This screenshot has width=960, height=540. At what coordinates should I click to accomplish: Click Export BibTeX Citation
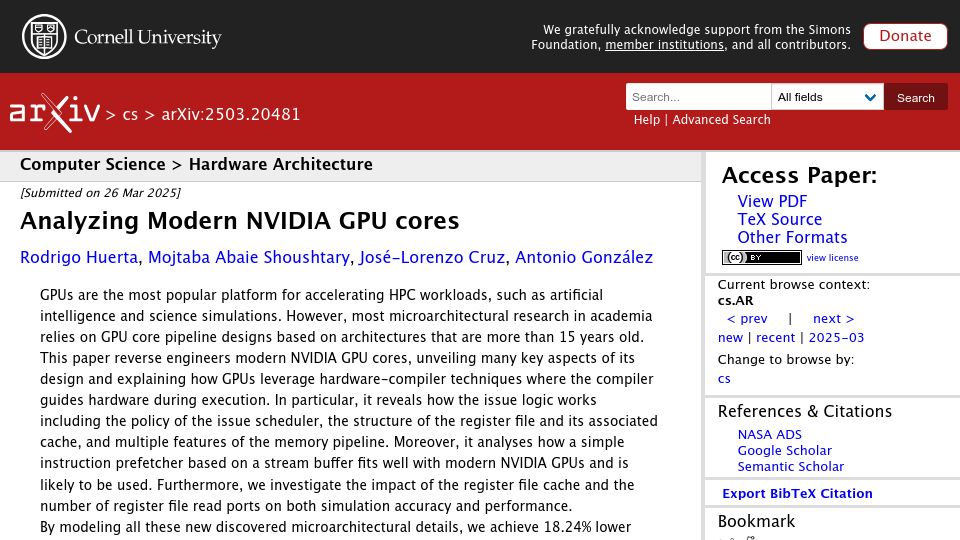(797, 493)
